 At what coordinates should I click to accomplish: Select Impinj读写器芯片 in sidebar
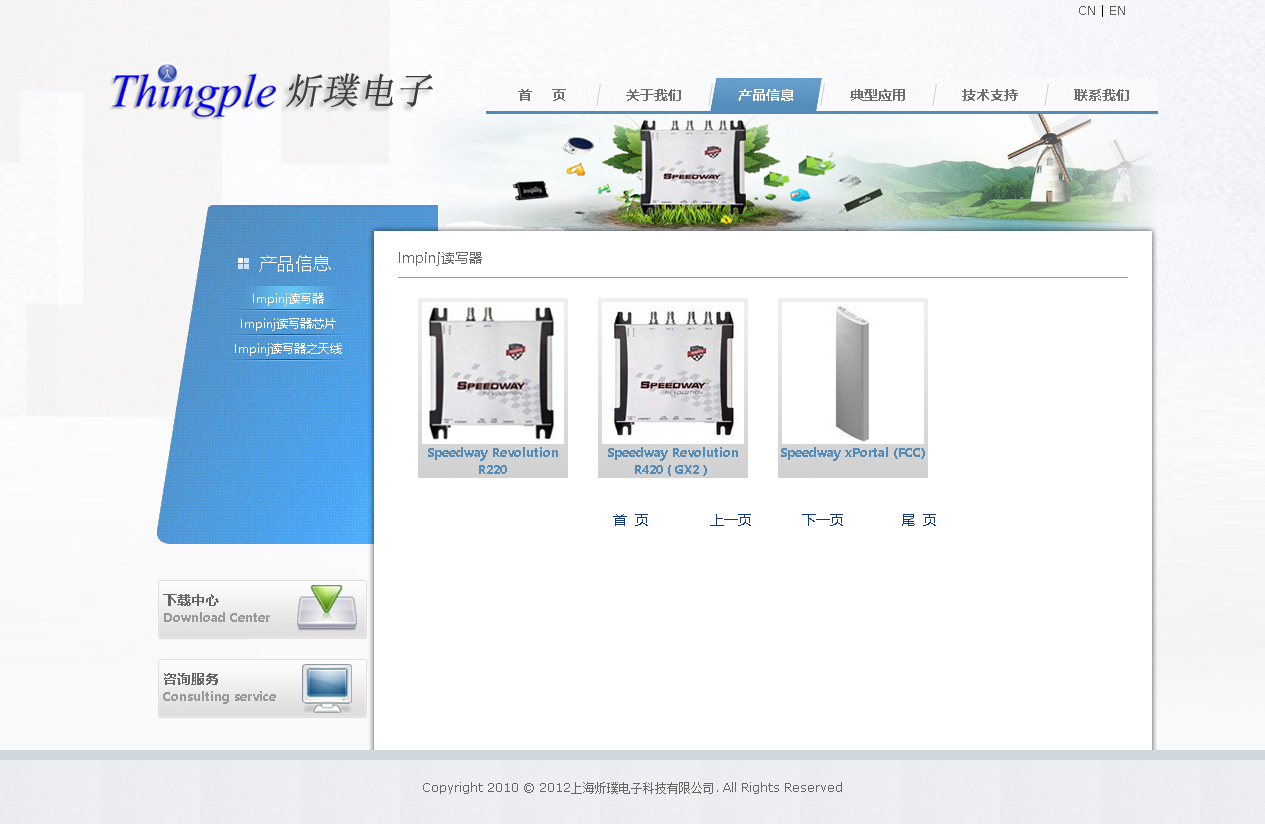288,324
